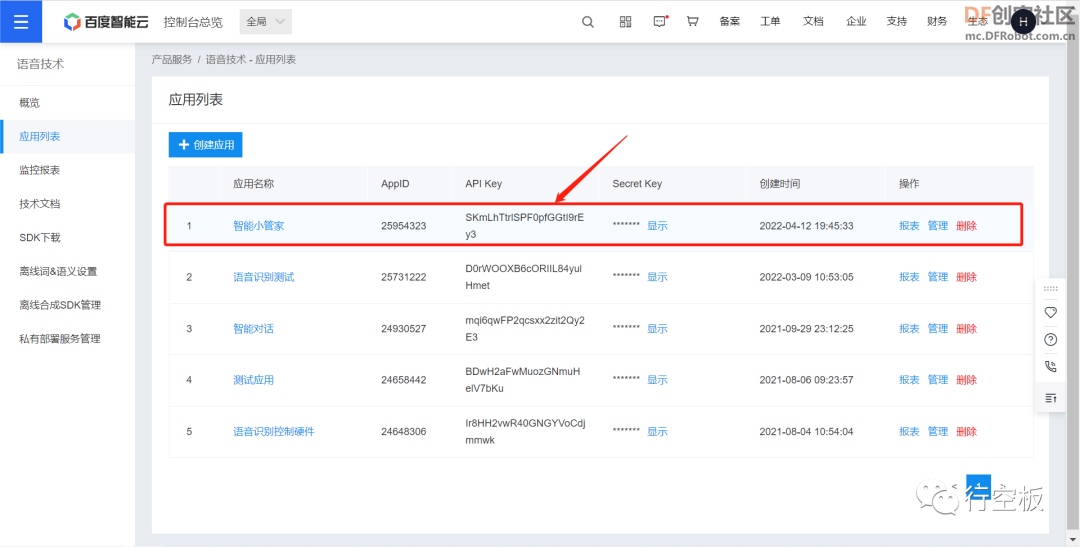Click the heart feedback icon on the right sidebar
Screen dimensions: 1080x547
coord(1050,312)
